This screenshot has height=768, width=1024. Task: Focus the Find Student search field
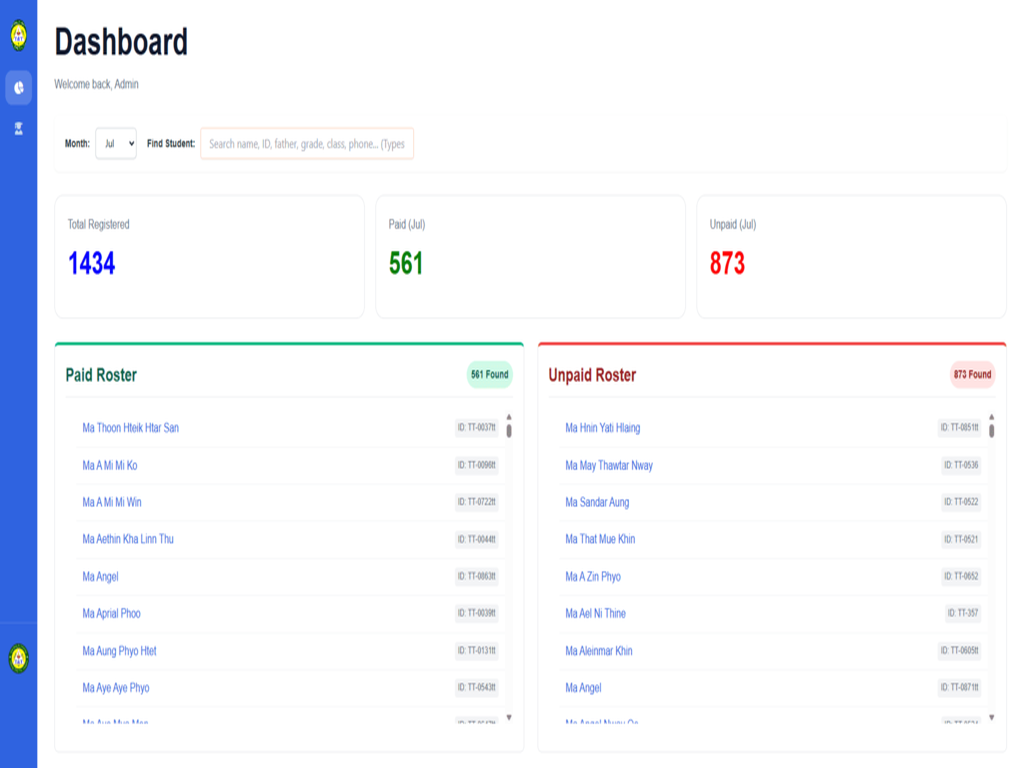point(307,144)
